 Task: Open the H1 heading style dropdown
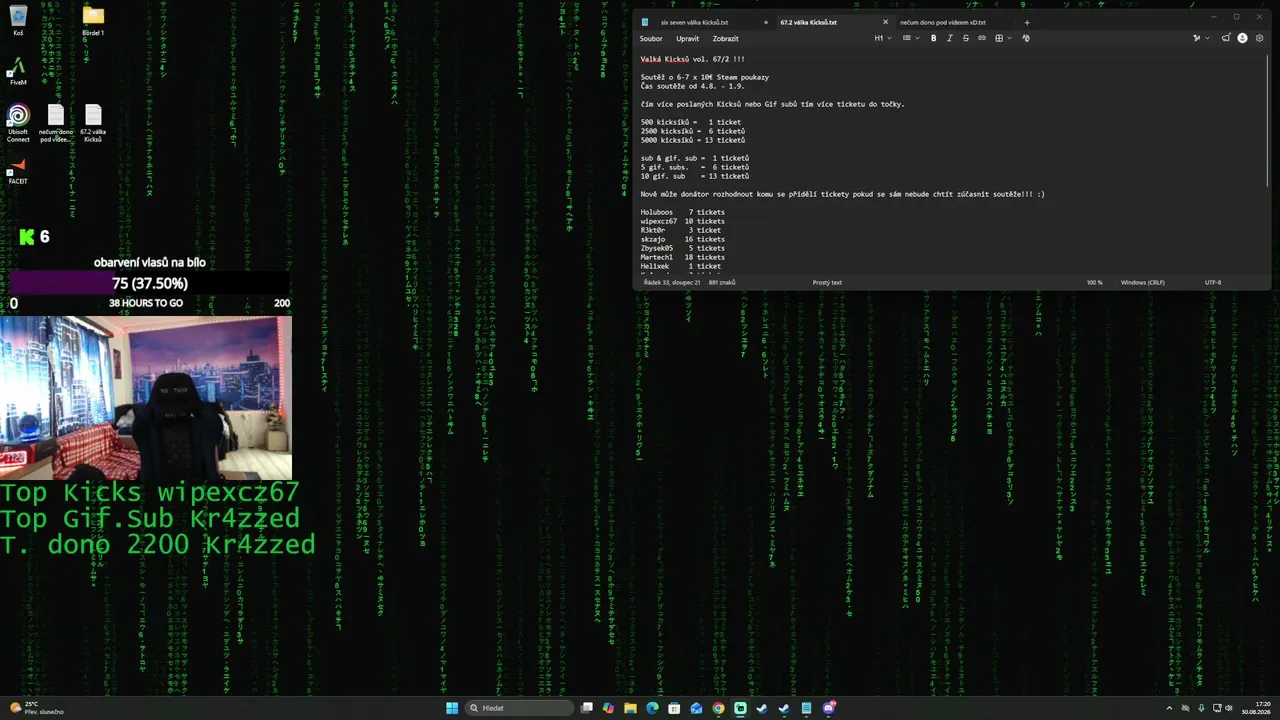883,38
